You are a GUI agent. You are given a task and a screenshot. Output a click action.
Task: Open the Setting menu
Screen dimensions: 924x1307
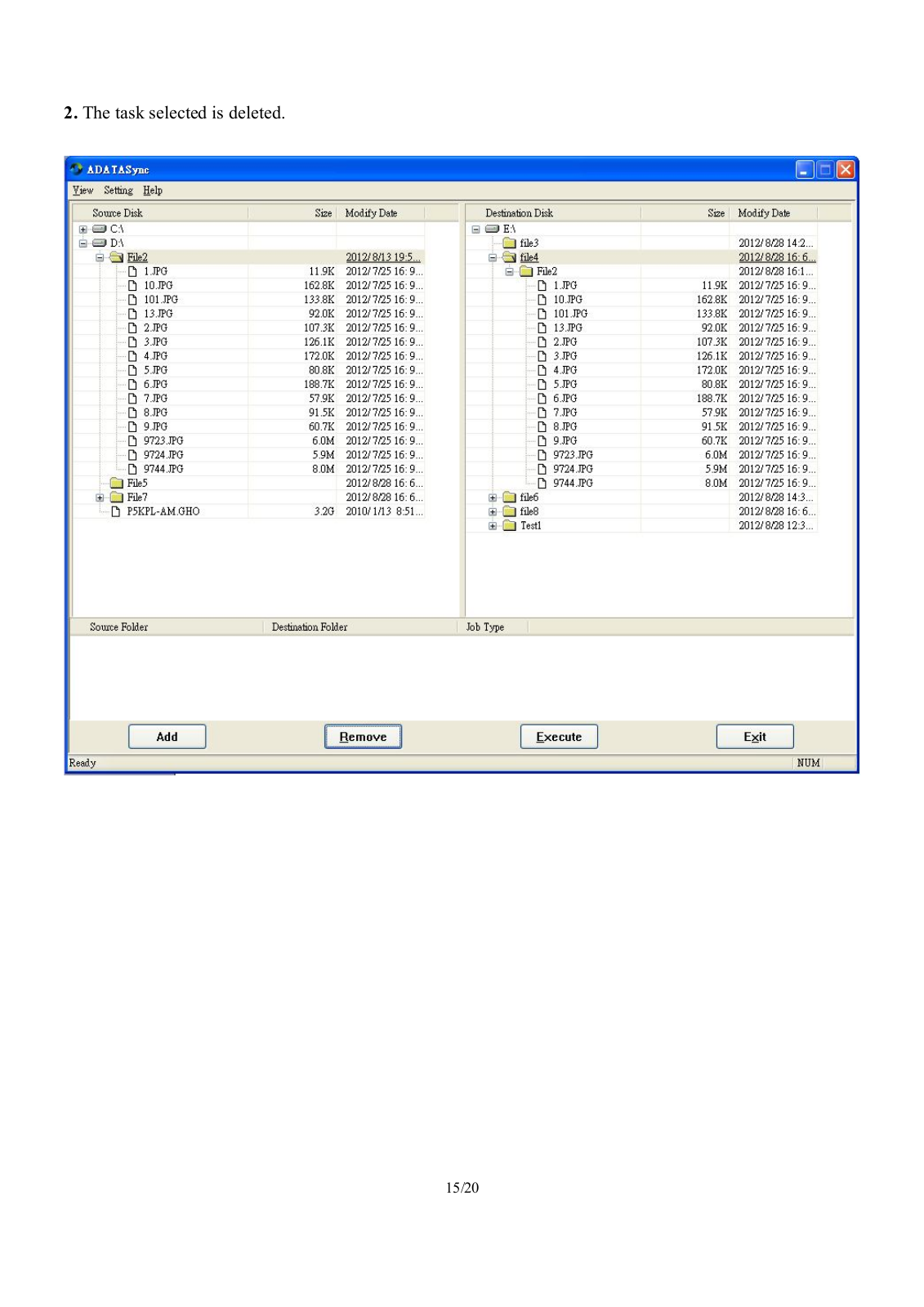pyautogui.click(x=118, y=190)
